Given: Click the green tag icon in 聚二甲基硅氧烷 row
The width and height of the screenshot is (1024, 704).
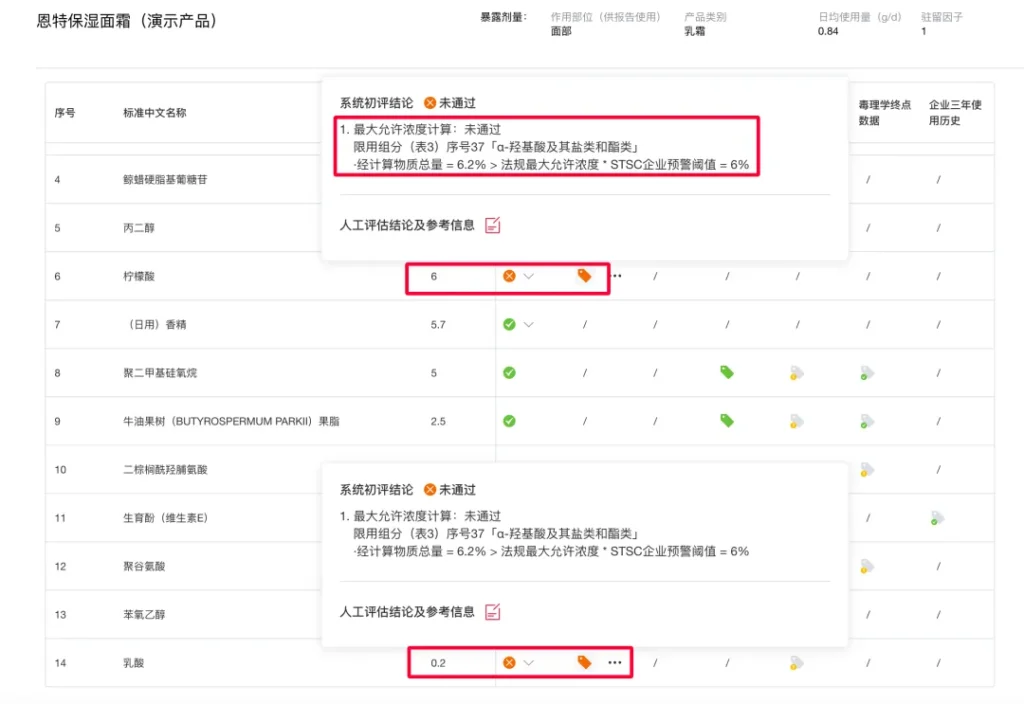Looking at the screenshot, I should pyautogui.click(x=727, y=372).
